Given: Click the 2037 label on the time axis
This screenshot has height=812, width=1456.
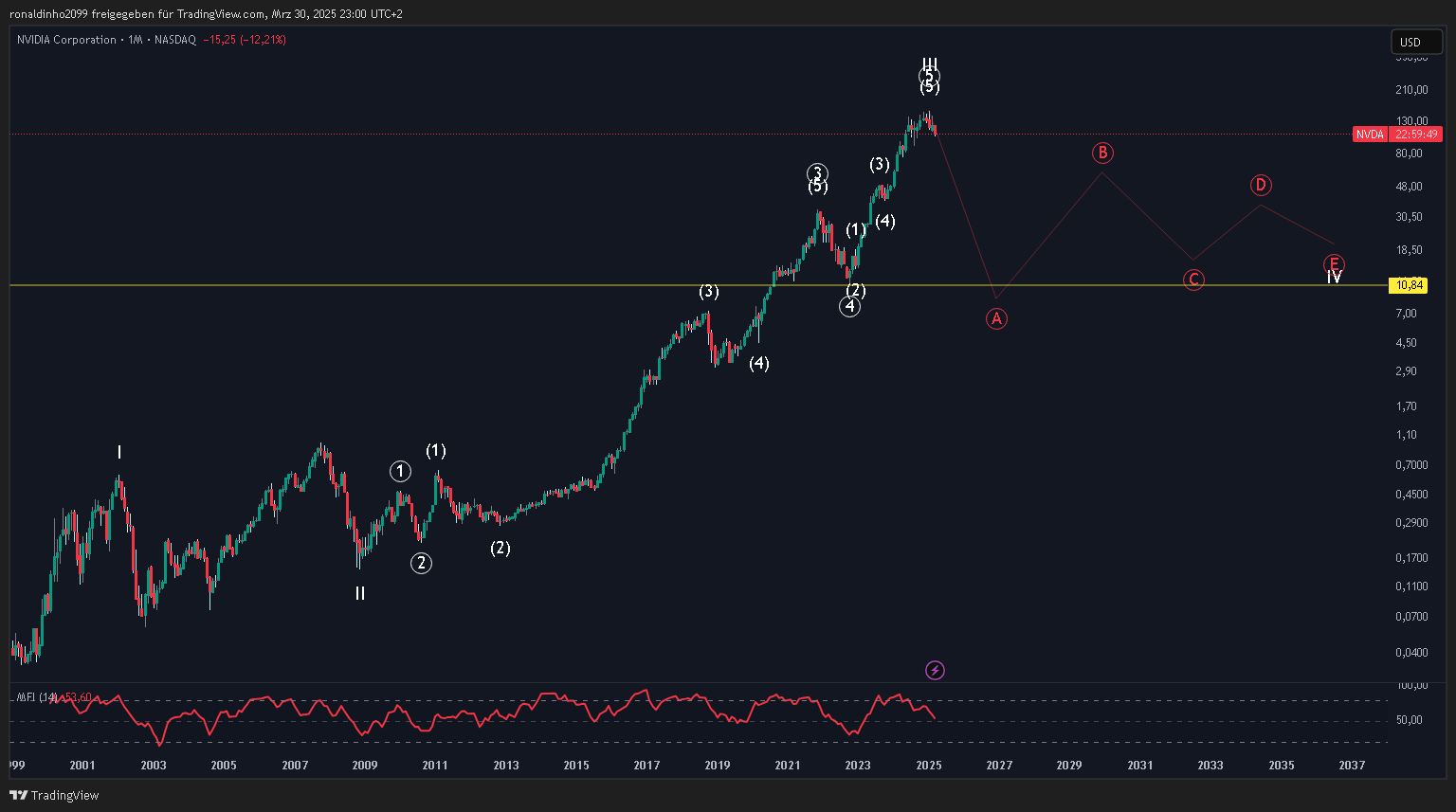Looking at the screenshot, I should [1352, 766].
